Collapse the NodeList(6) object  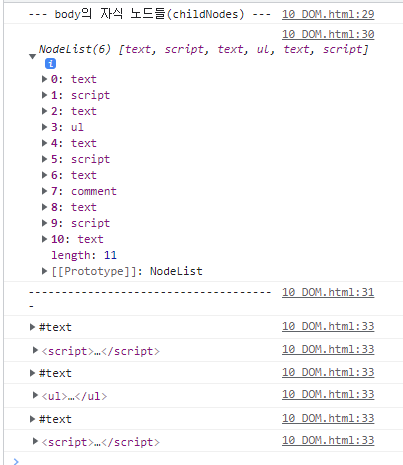tap(32, 56)
